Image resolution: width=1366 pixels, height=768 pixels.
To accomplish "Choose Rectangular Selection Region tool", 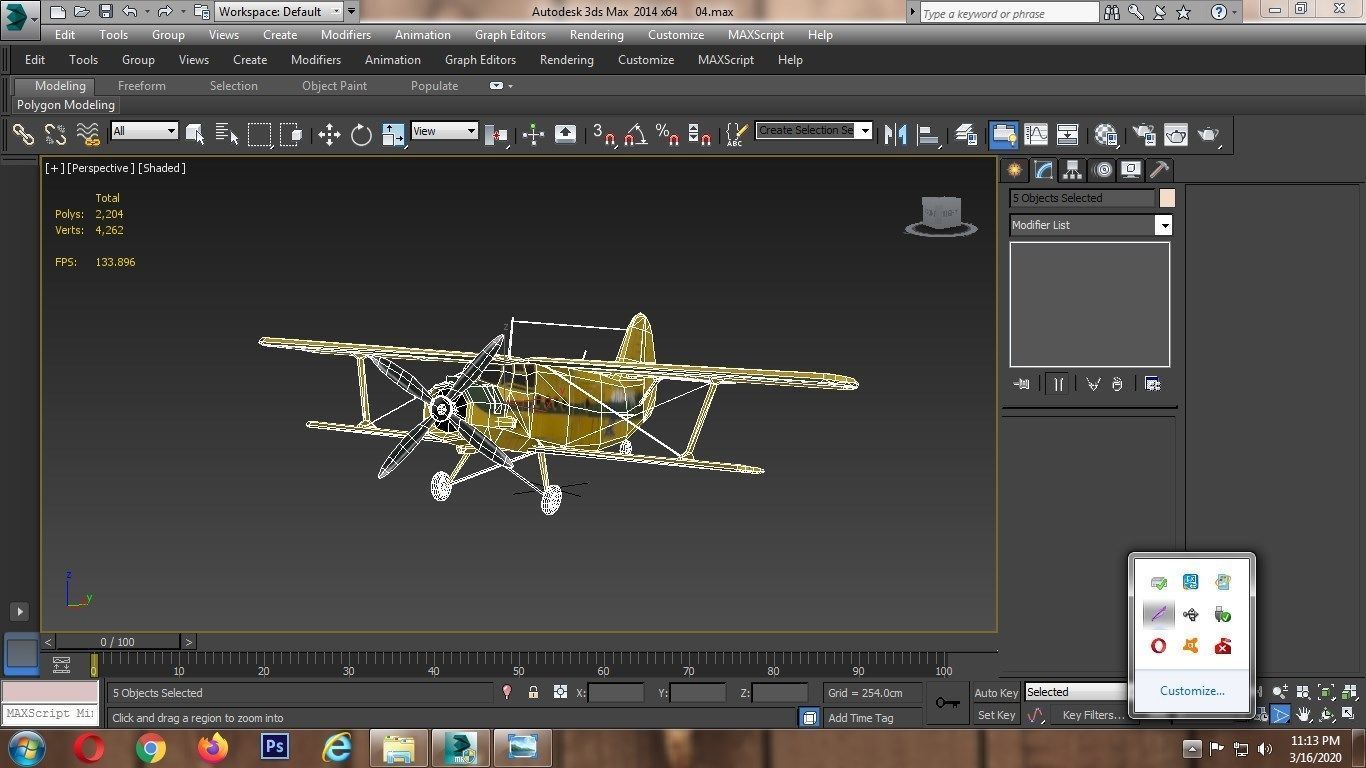I will [259, 134].
